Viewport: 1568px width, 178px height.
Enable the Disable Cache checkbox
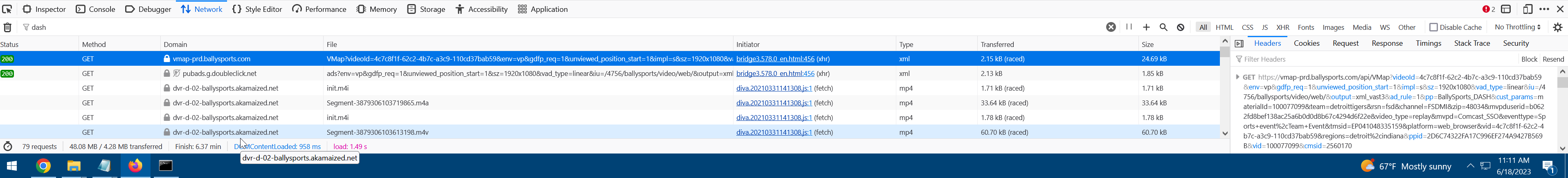[x=1433, y=27]
